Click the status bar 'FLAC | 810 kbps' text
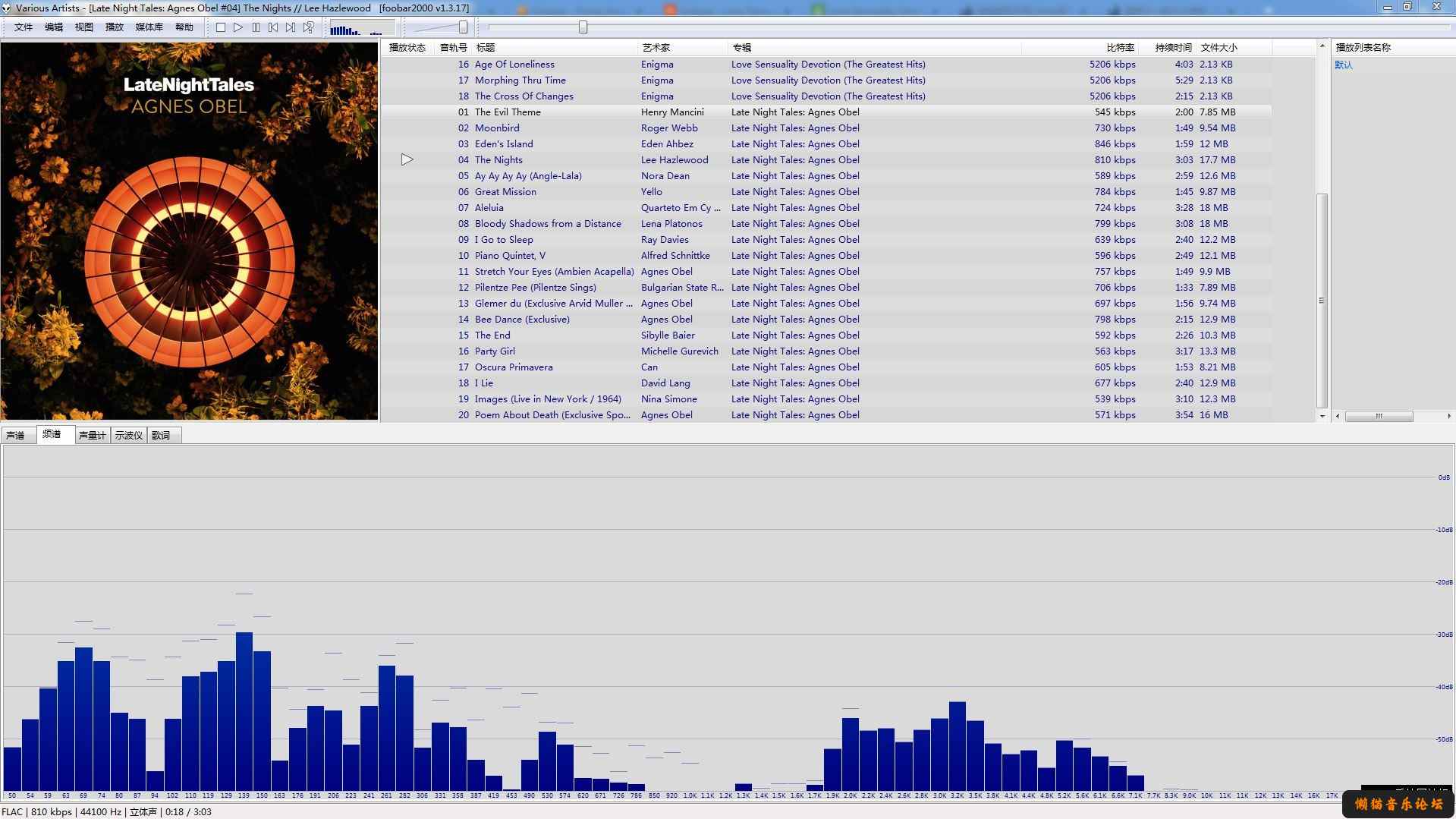 tap(37, 811)
